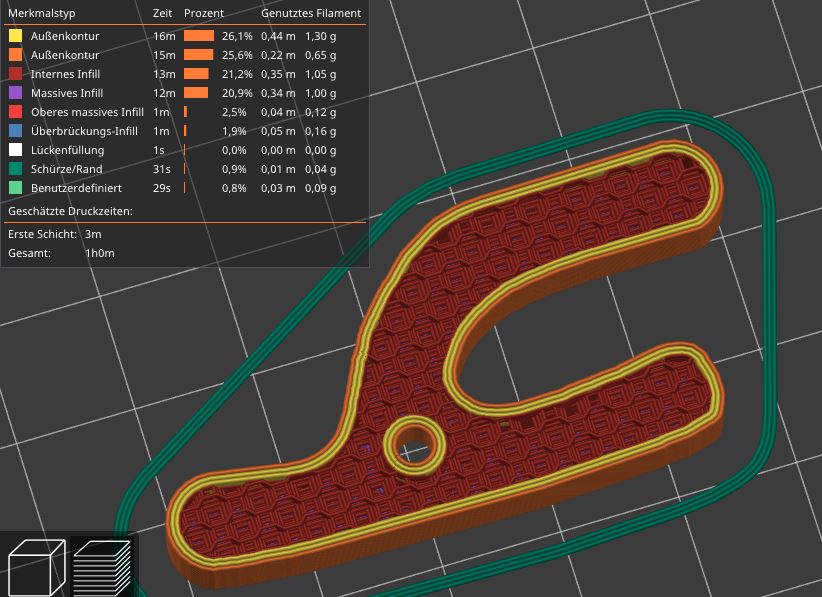Click the 31s Schürze/Rand time value
822x597 pixels.
[x=161, y=169]
